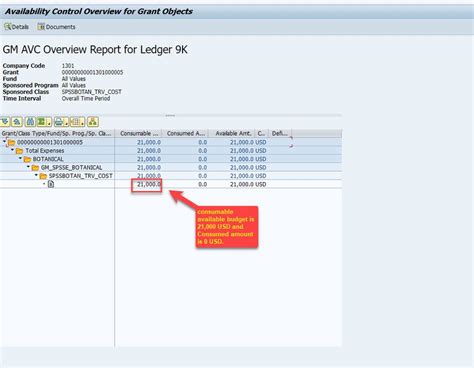This screenshot has width=474, height=368.
Task: Click Consumable 21,000.0 in Total Expenses row
Action: [x=149, y=151]
